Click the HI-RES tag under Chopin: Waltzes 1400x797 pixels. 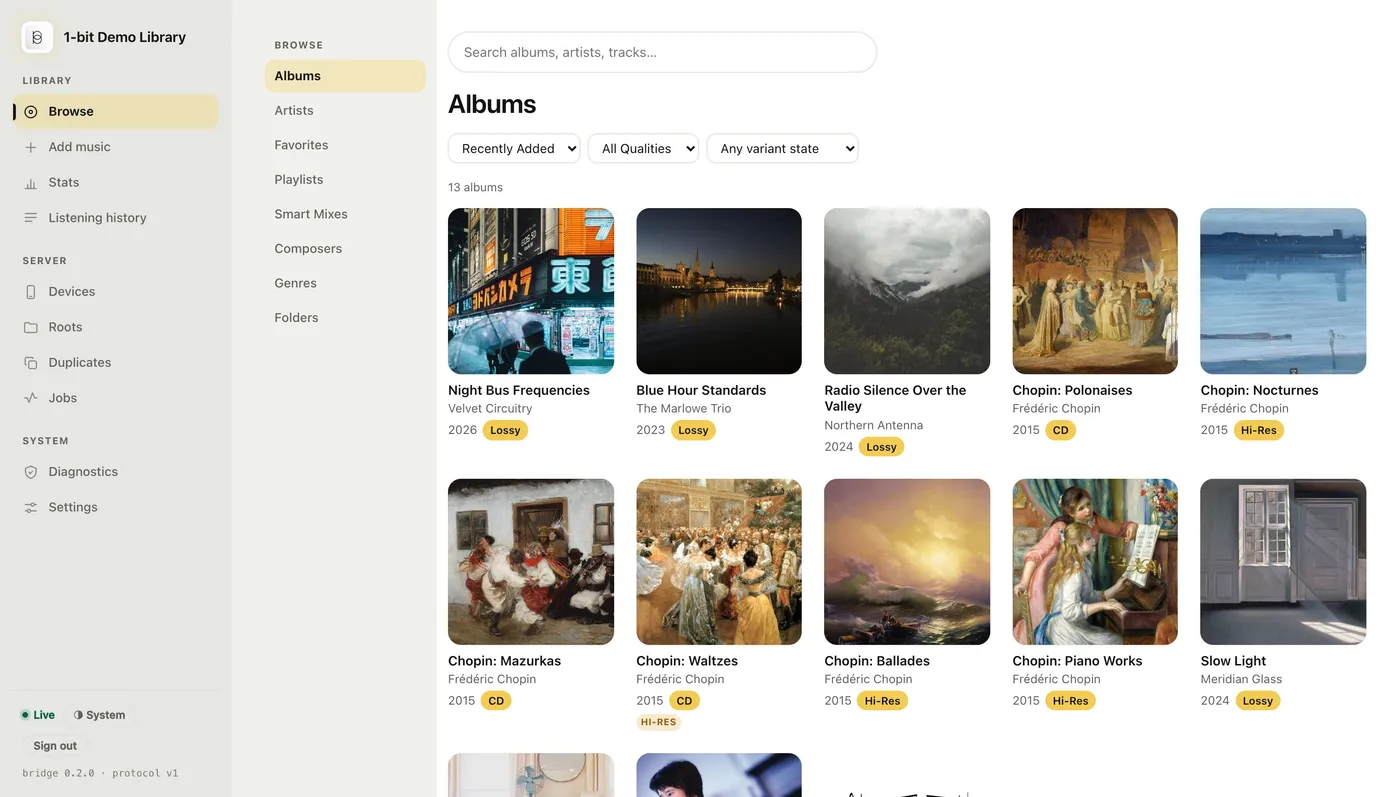(x=659, y=722)
